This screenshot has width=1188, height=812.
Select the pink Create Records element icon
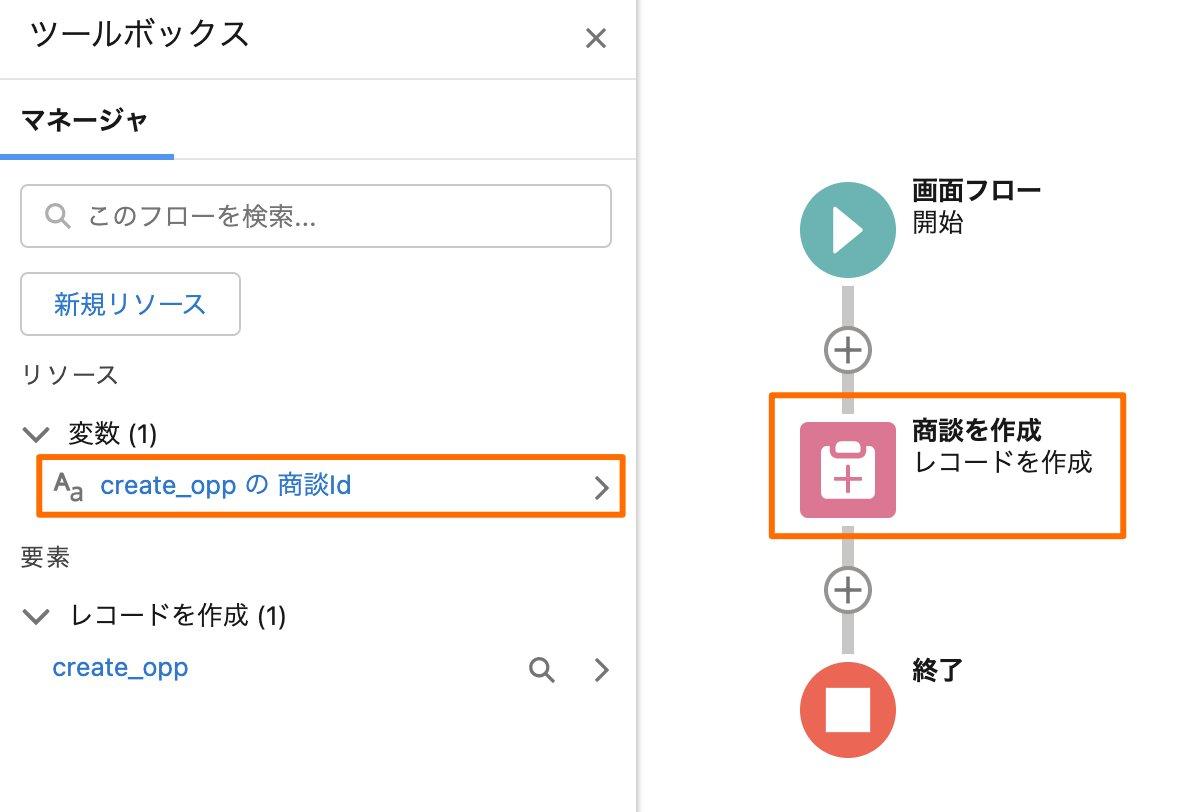pos(848,470)
